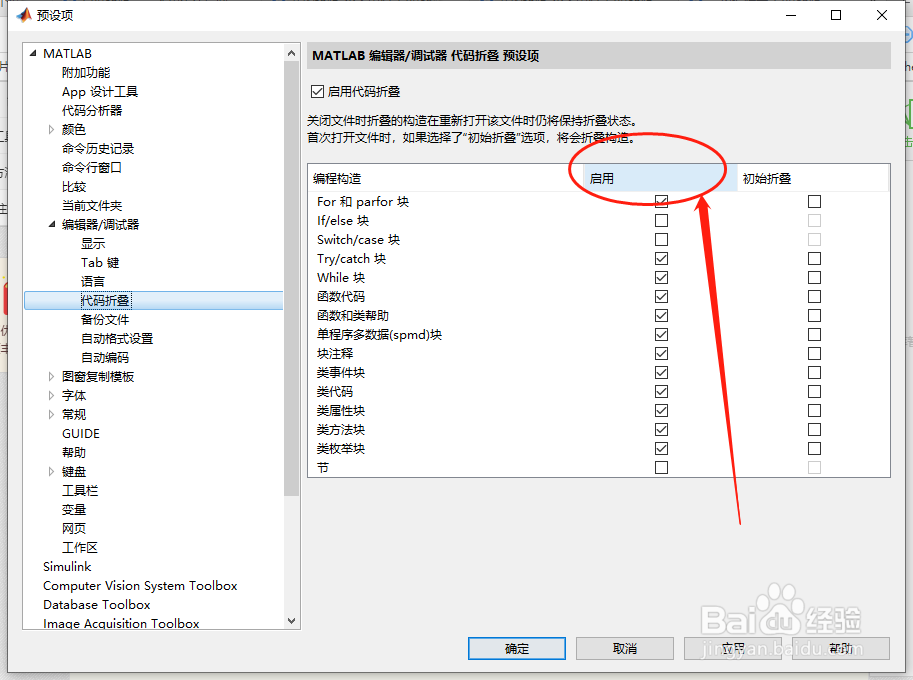Image resolution: width=913 pixels, height=680 pixels.
Task: Click the 确定 button
Action: 516,648
